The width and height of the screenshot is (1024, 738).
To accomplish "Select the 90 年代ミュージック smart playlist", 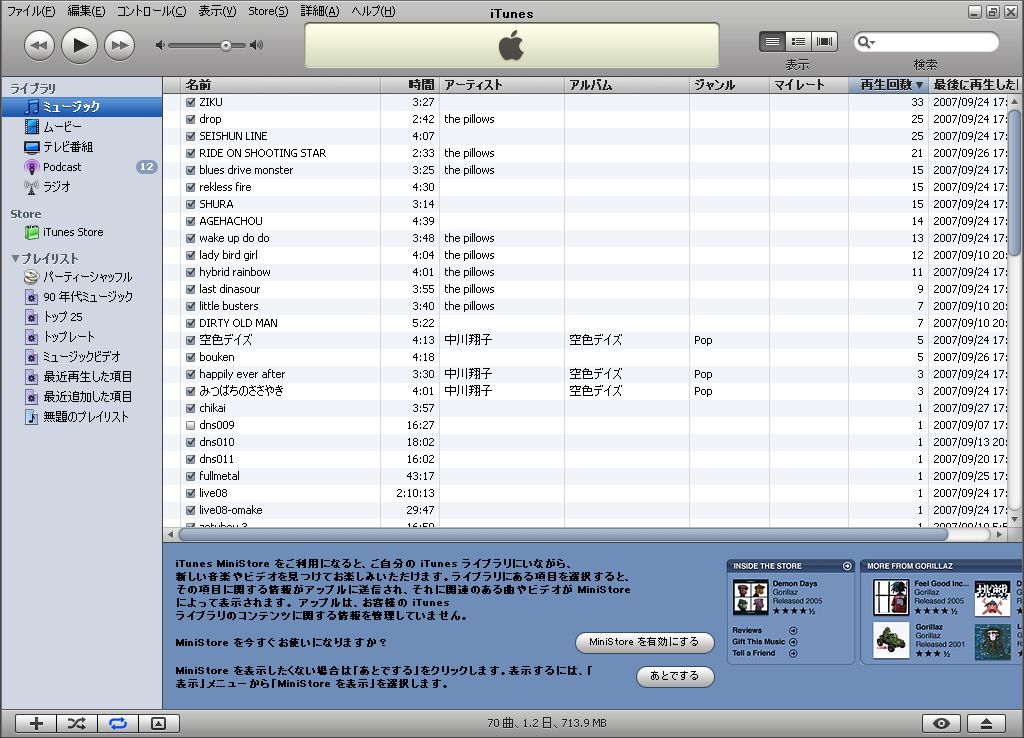I will click(x=82, y=297).
